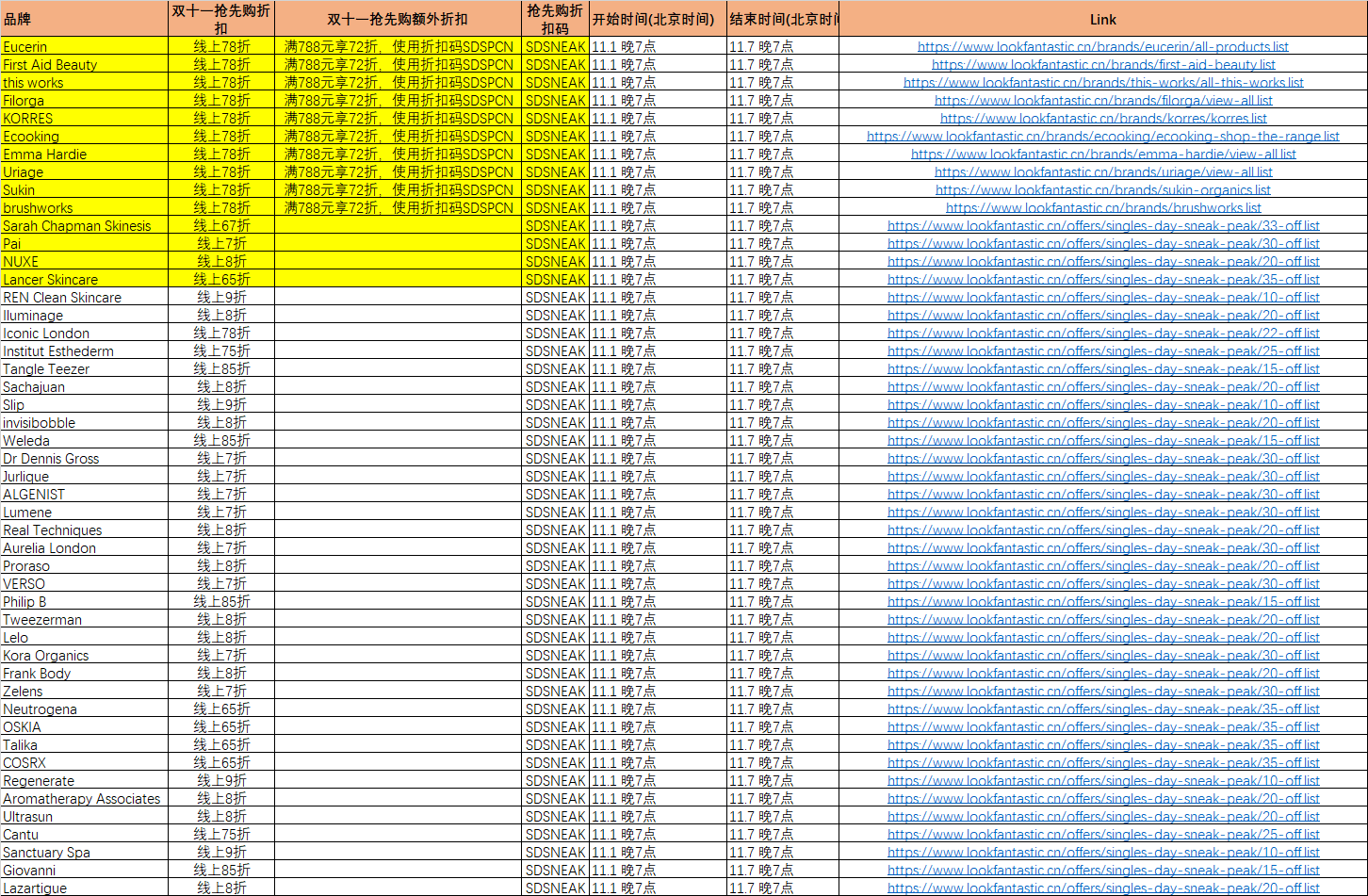Select the extra discount cell in Eucerin row
This screenshot has width=1368, height=896.
click(x=398, y=46)
